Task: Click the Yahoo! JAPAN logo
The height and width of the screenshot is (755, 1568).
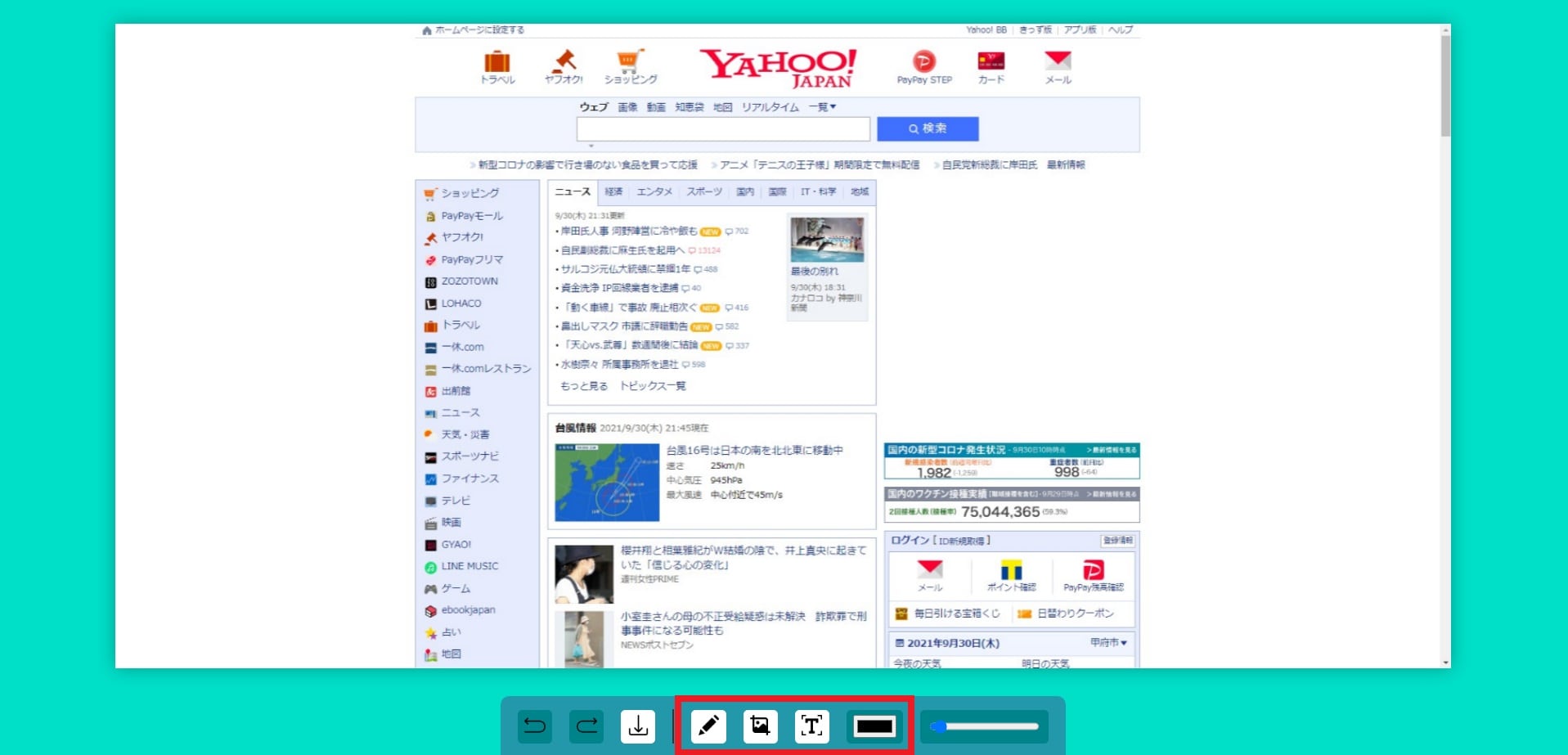Action: 778,68
